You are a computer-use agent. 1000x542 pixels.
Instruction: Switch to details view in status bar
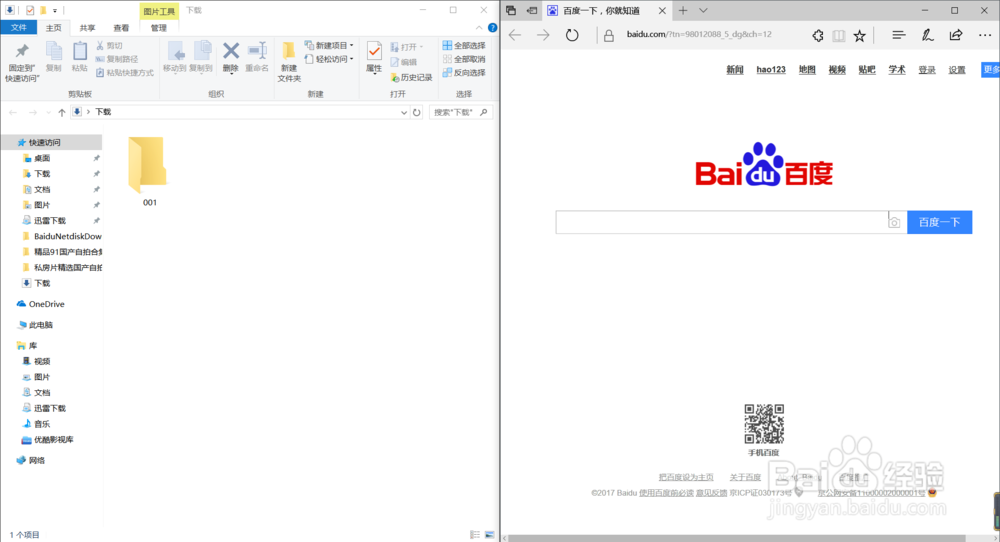pos(475,534)
